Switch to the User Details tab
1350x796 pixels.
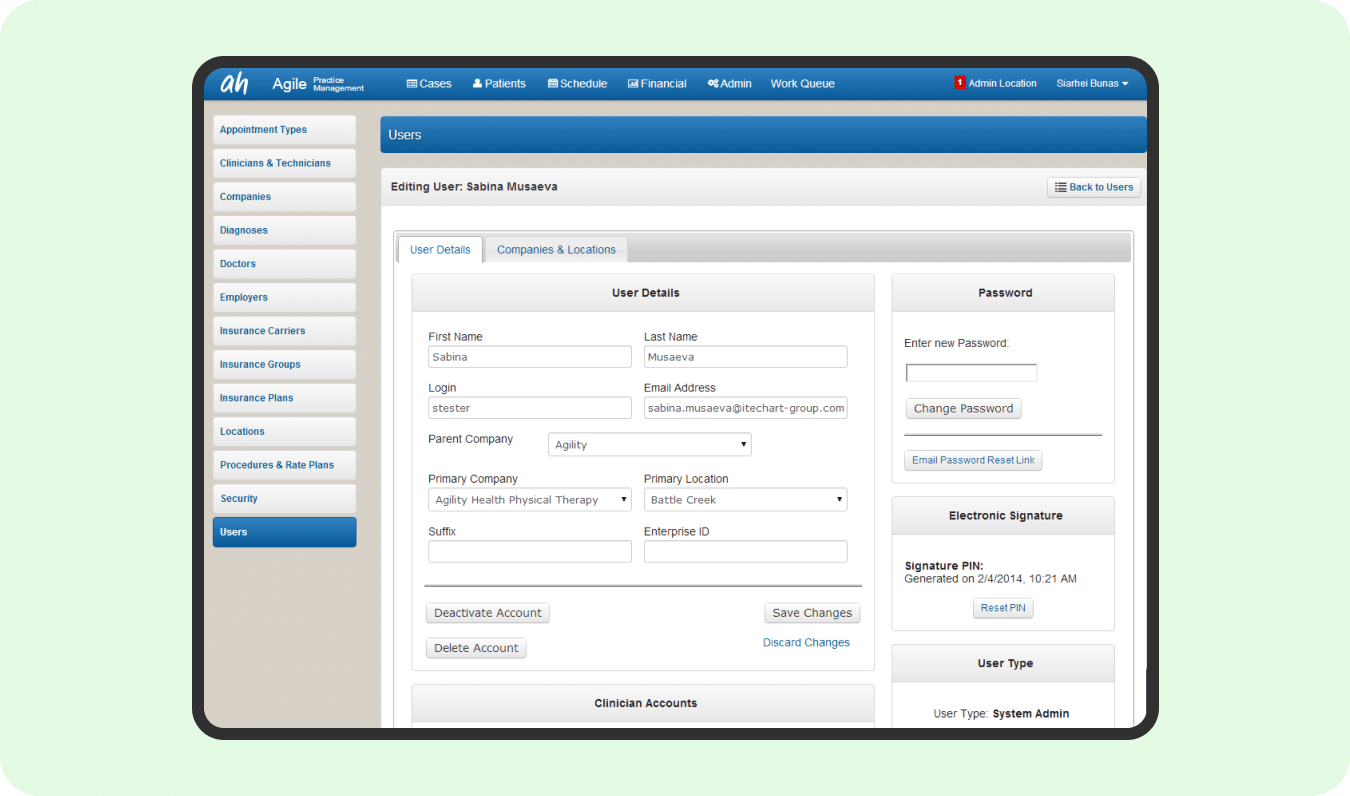tap(440, 250)
